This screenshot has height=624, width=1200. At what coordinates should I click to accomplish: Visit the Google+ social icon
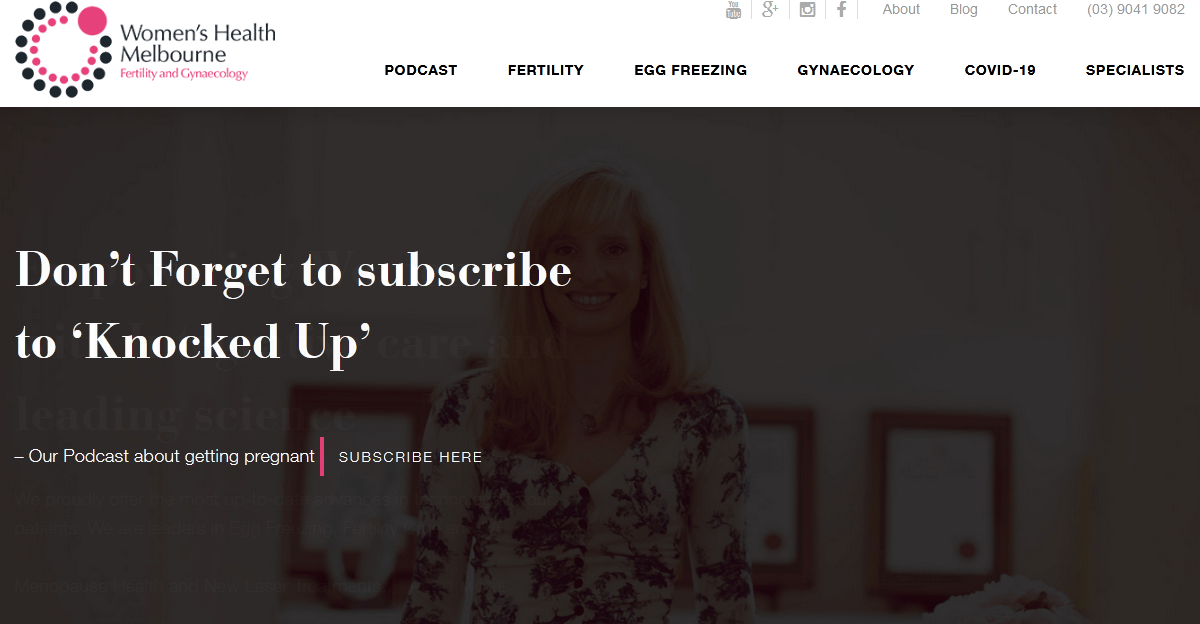(x=770, y=10)
